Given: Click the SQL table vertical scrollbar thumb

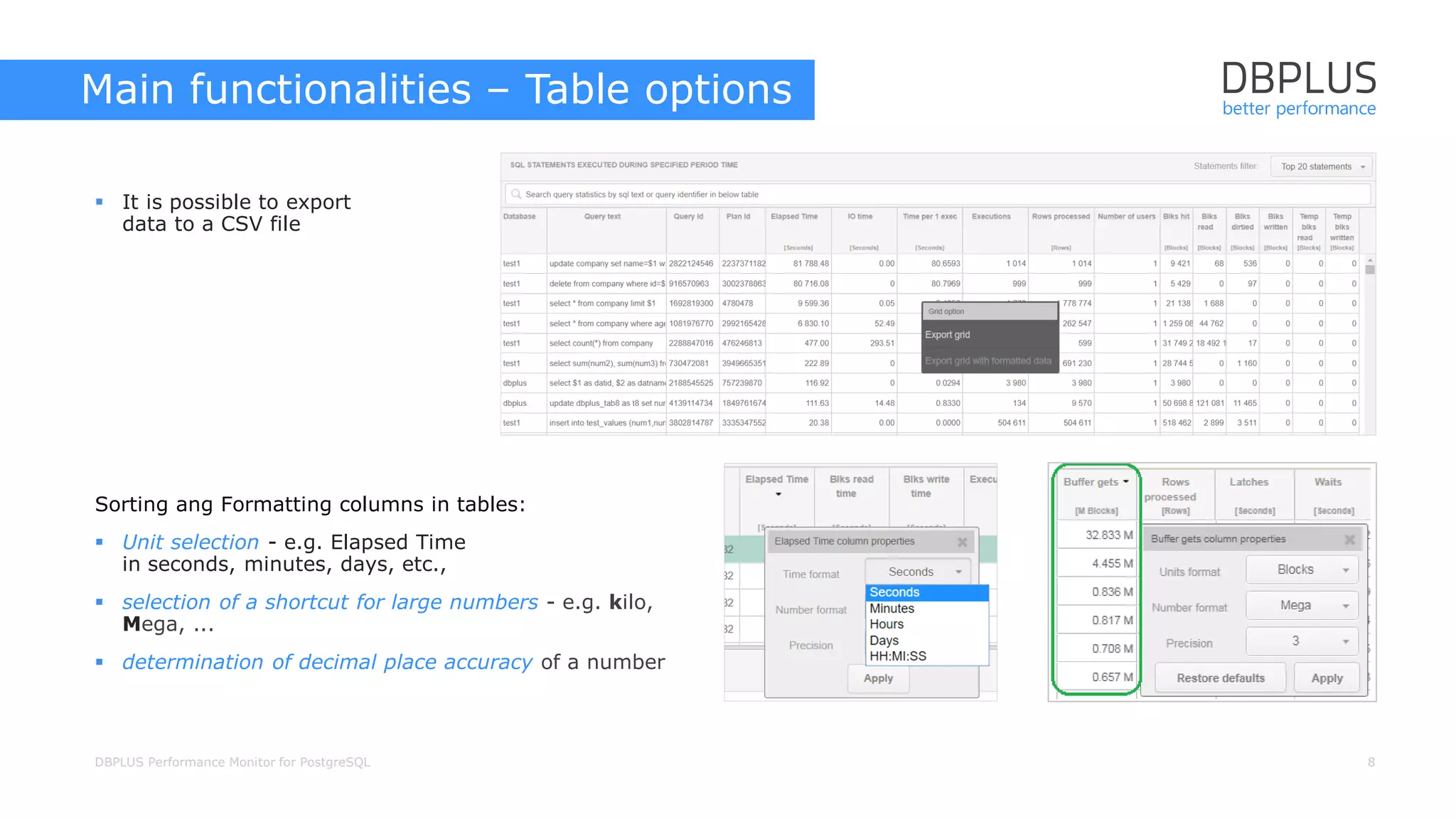Looking at the screenshot, I should pos(1369,269).
